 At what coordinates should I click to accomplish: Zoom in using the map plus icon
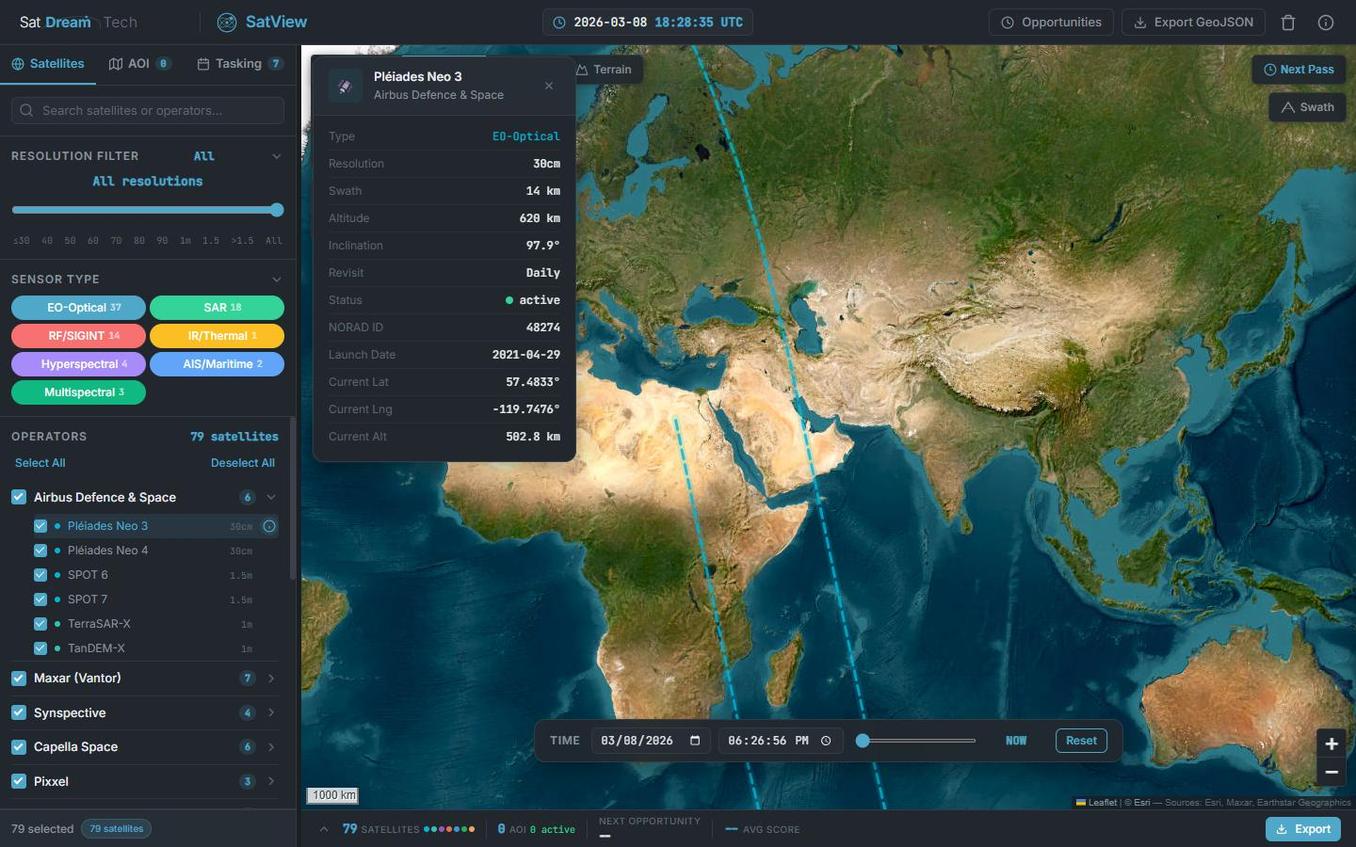pos(1331,743)
